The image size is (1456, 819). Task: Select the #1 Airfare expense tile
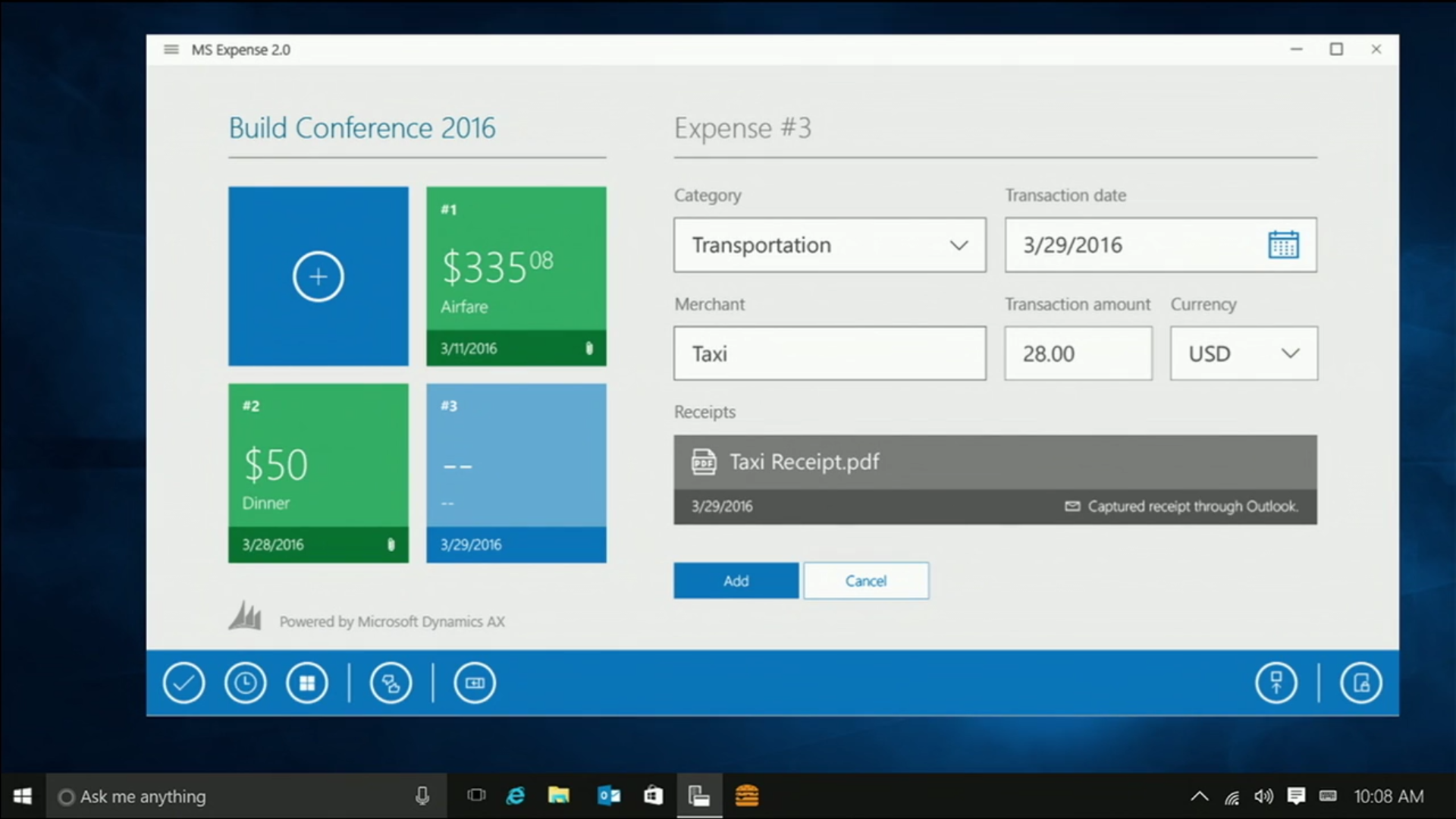516,276
